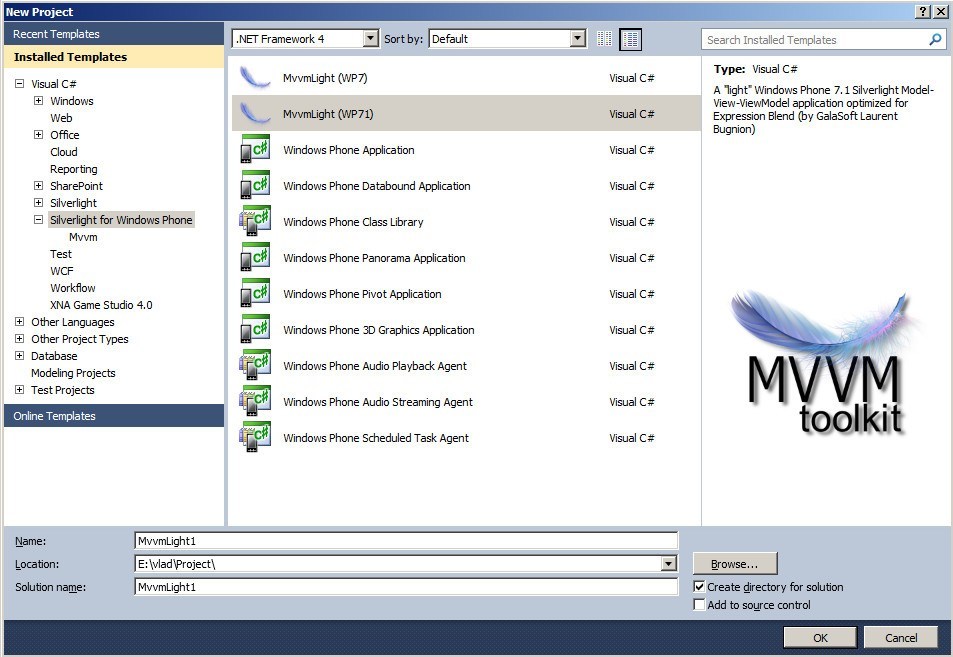Viewport: 953px width, 657px height.
Task: Click the Windows Phone Scheduled Task Agent icon
Action: point(255,438)
